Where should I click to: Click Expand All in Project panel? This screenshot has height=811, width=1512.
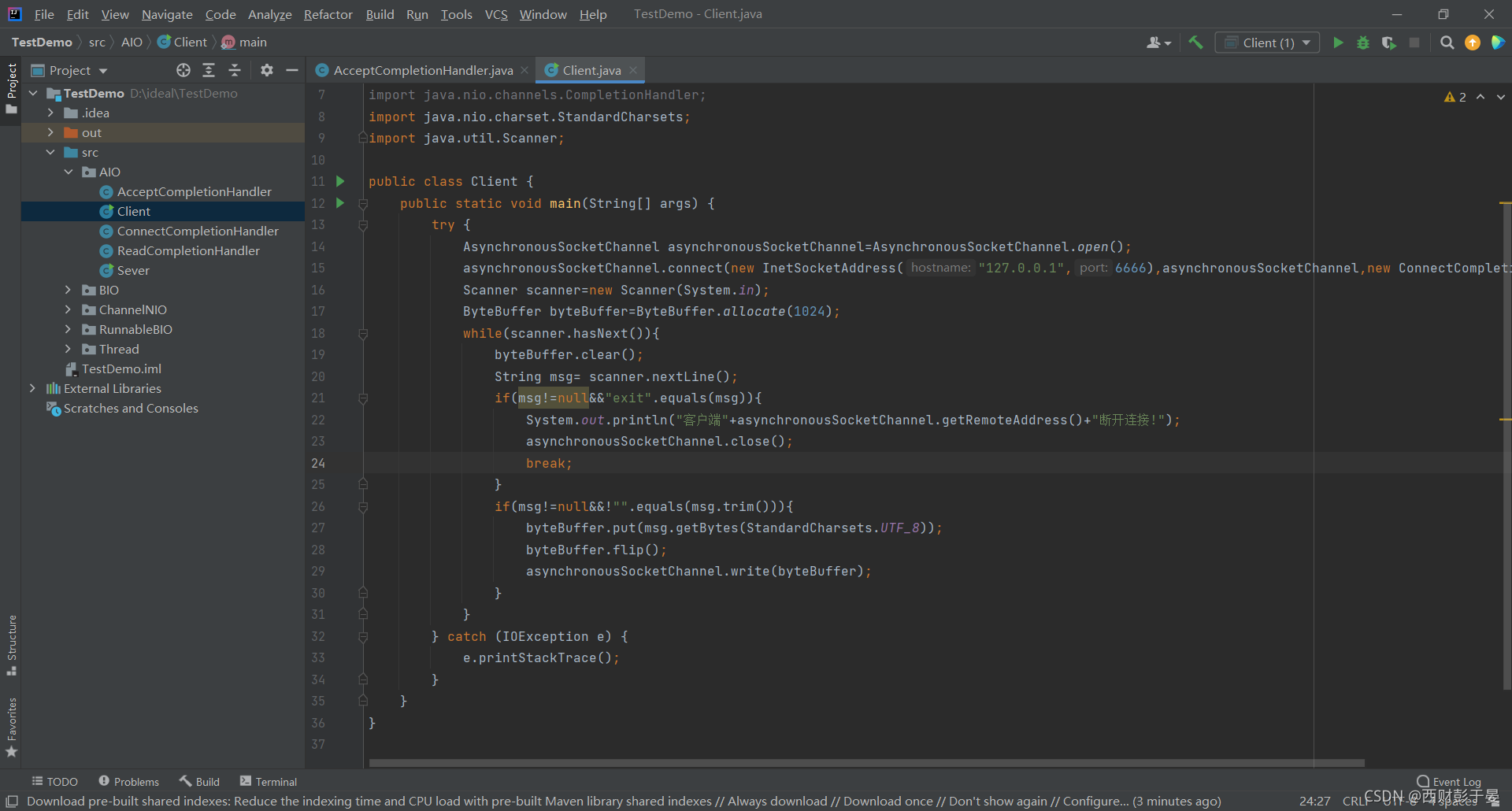pyautogui.click(x=209, y=70)
